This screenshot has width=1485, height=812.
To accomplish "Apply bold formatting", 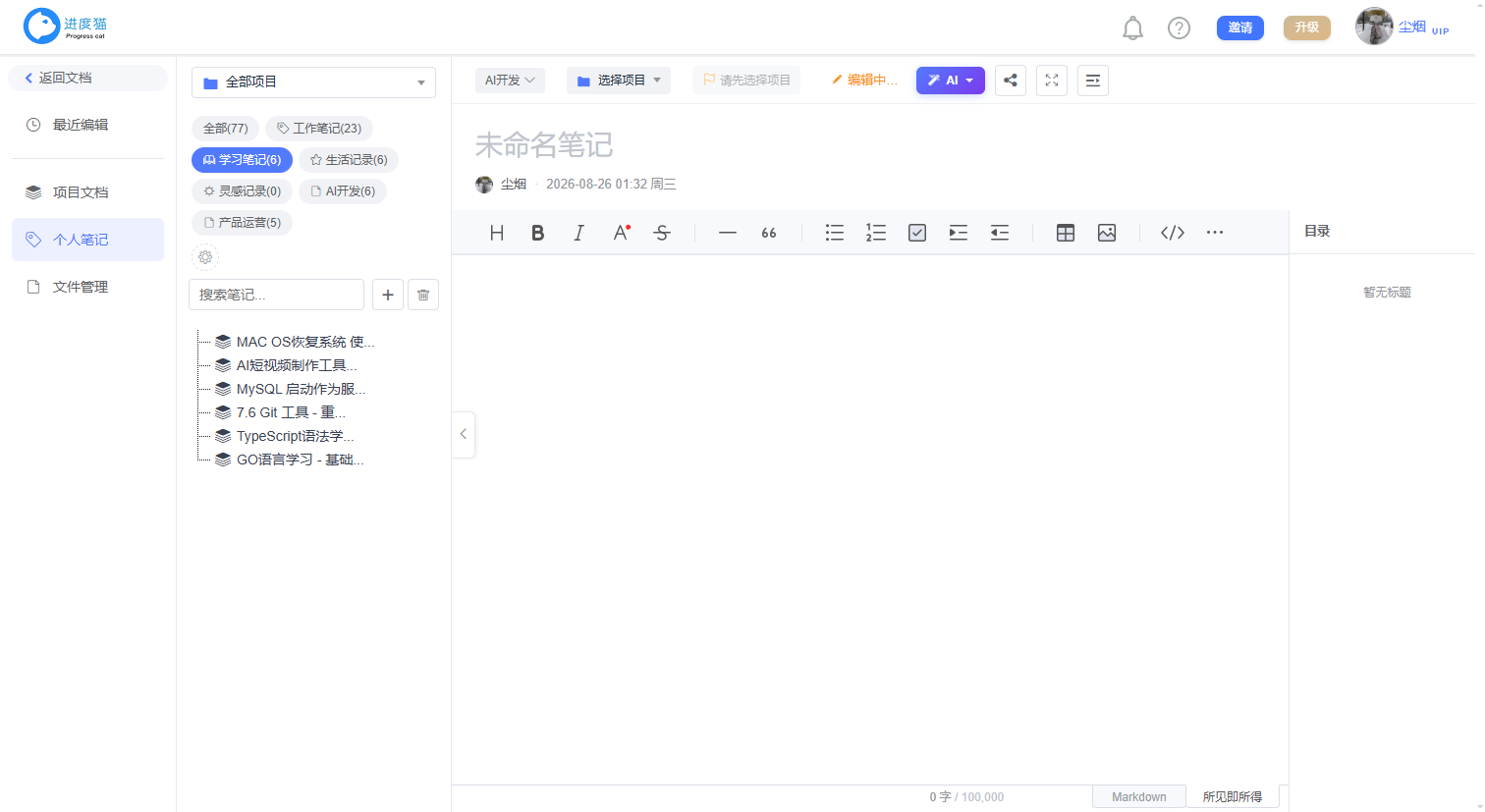I will 538,233.
